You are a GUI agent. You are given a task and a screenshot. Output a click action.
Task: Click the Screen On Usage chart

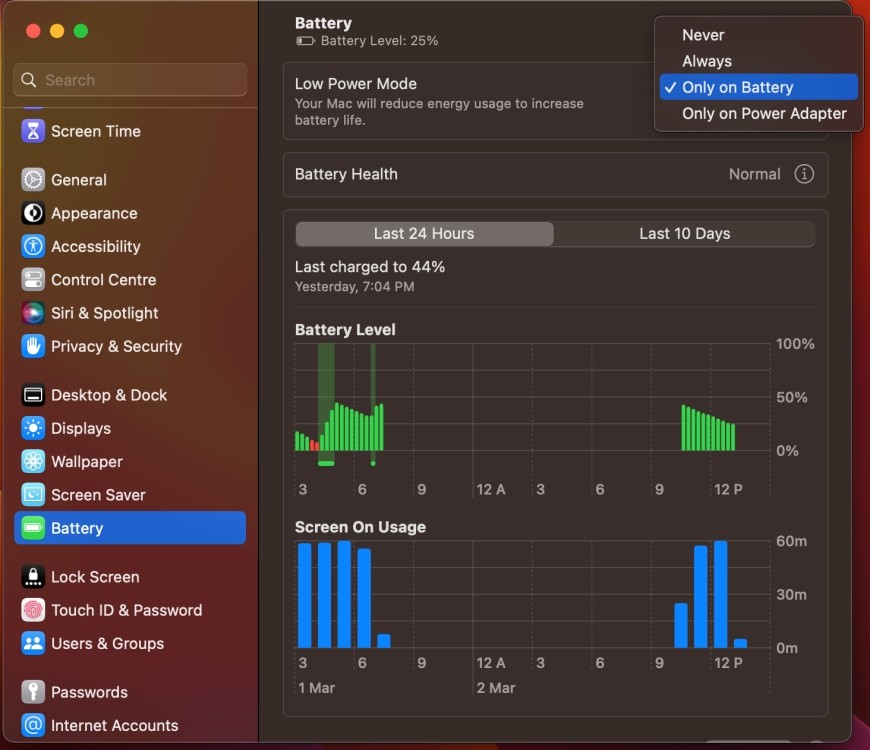pos(532,594)
